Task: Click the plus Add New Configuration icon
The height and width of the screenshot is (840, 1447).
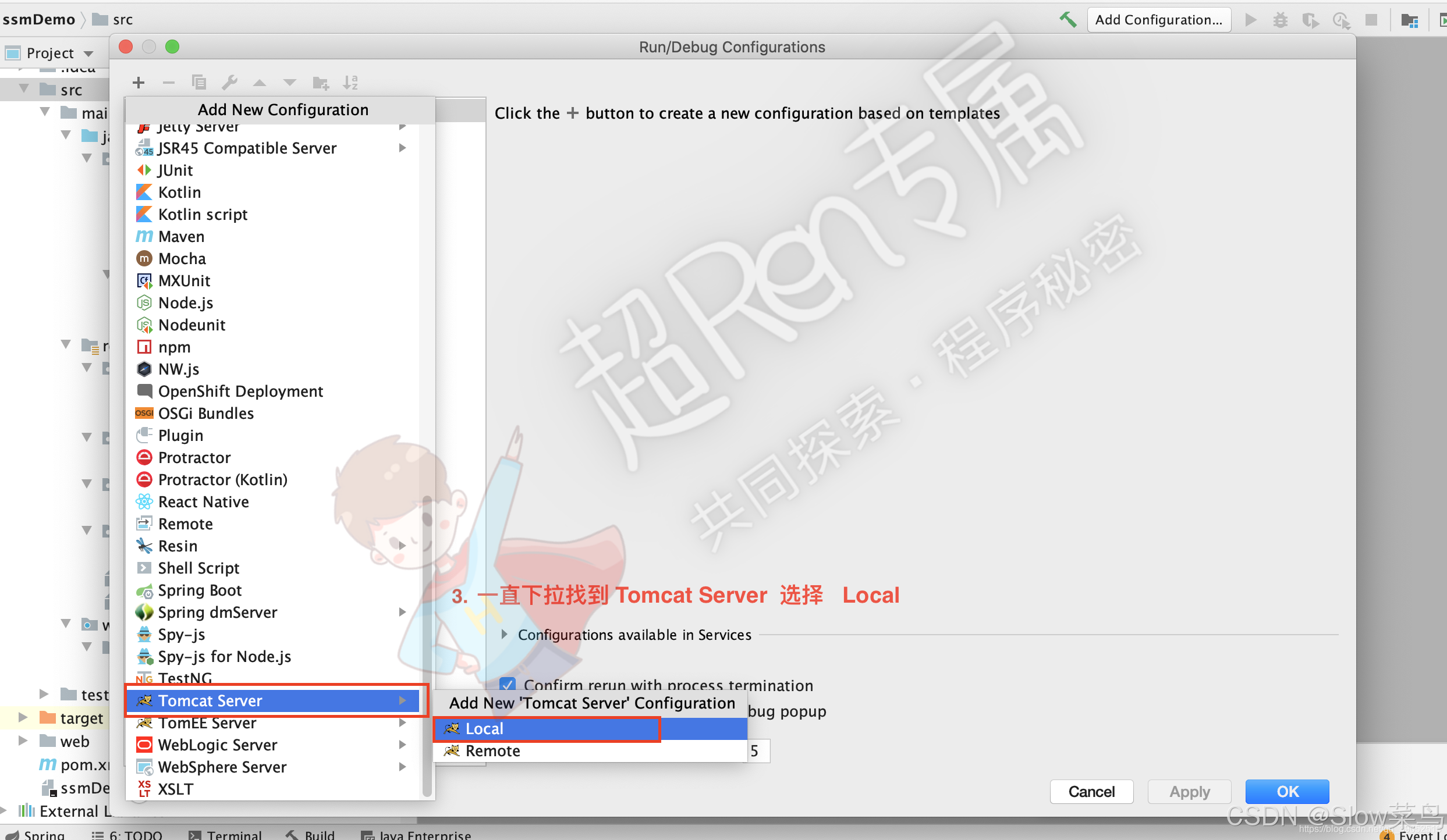Action: point(139,83)
